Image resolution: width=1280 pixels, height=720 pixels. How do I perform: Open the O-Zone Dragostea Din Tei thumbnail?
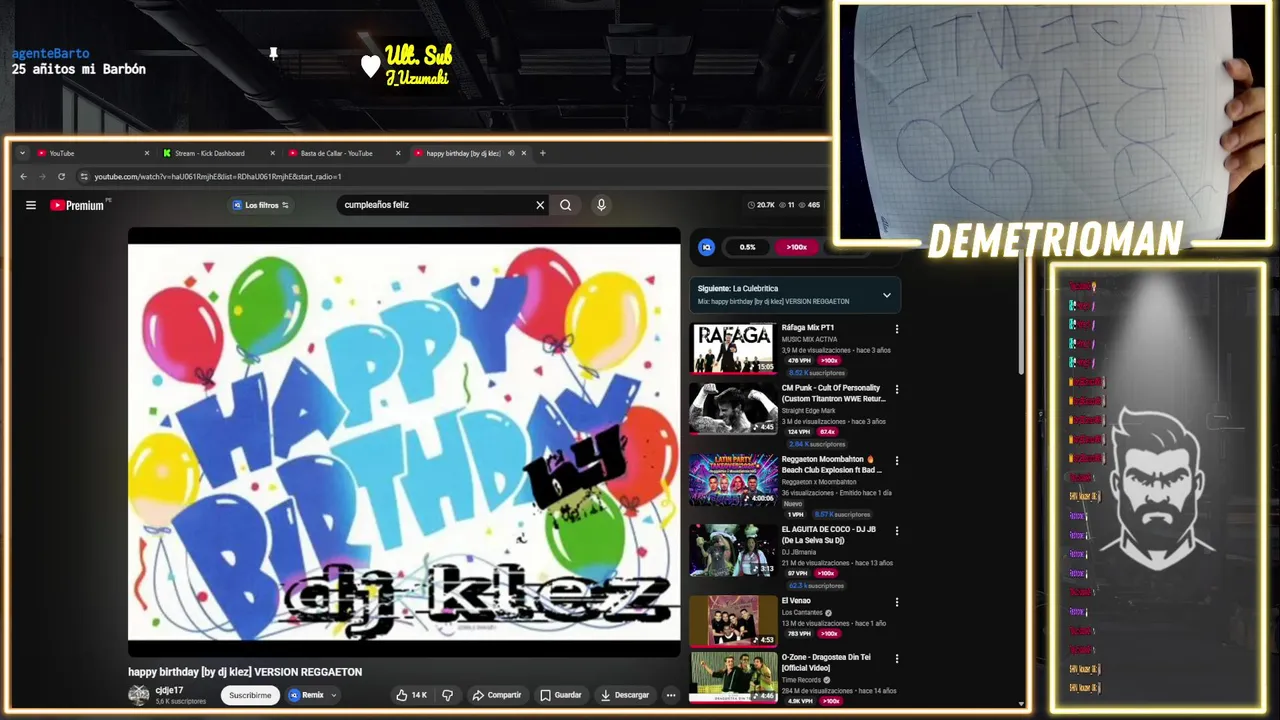(x=733, y=677)
